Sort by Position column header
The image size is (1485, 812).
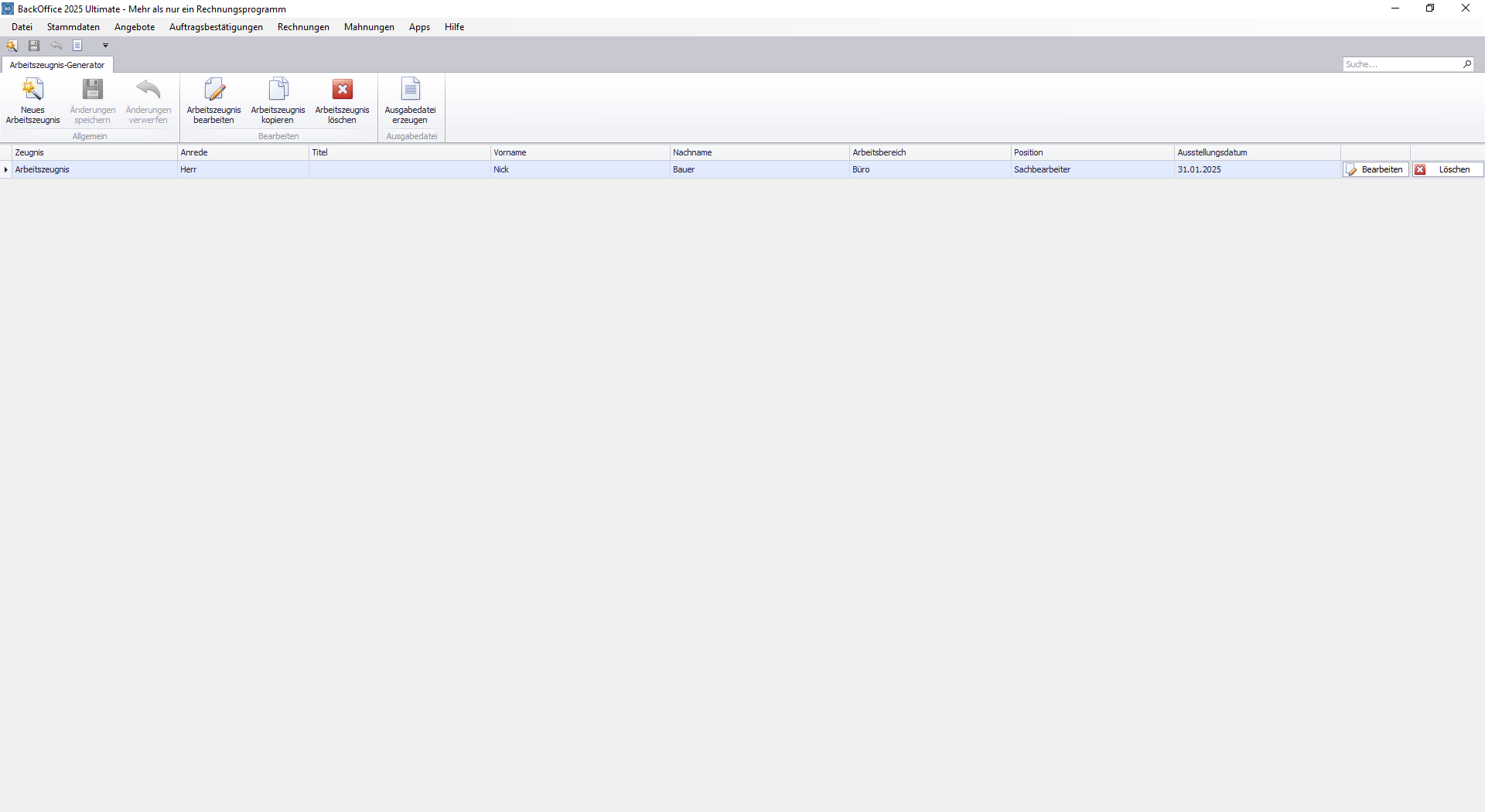click(1093, 152)
